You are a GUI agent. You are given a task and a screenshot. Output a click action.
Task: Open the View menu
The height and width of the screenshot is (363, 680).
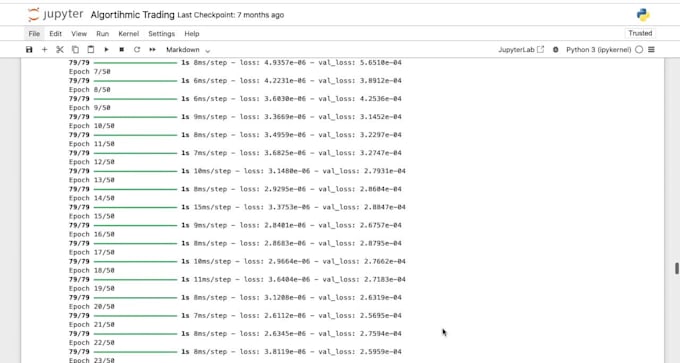pyautogui.click(x=79, y=33)
